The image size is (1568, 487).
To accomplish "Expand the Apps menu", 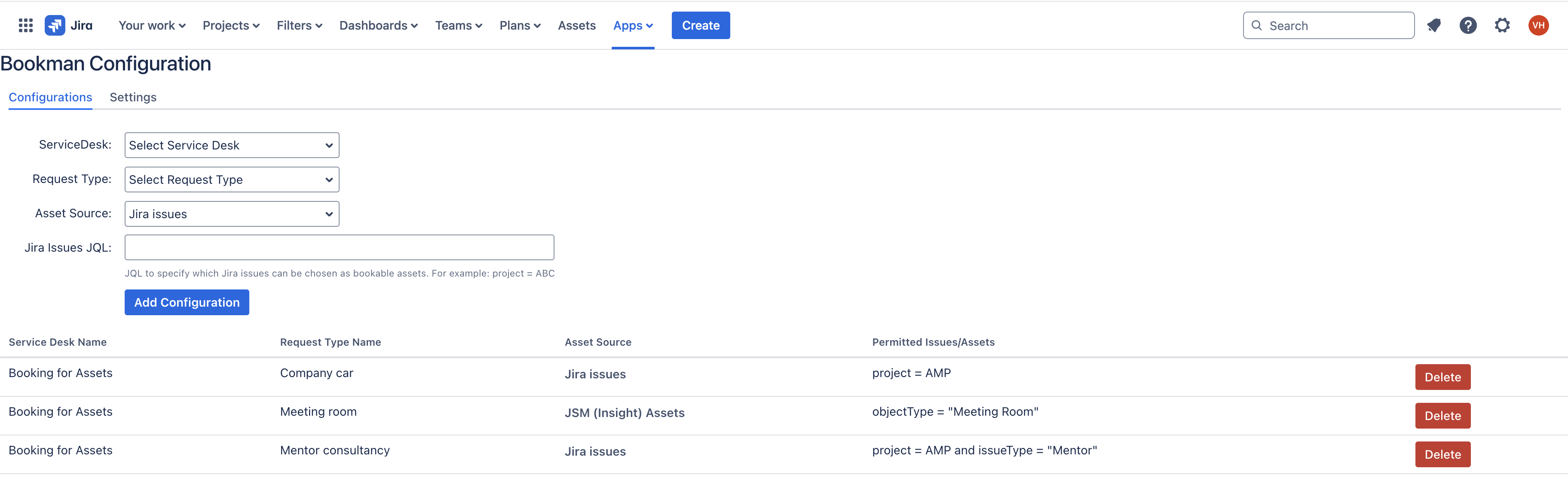I will click(633, 25).
